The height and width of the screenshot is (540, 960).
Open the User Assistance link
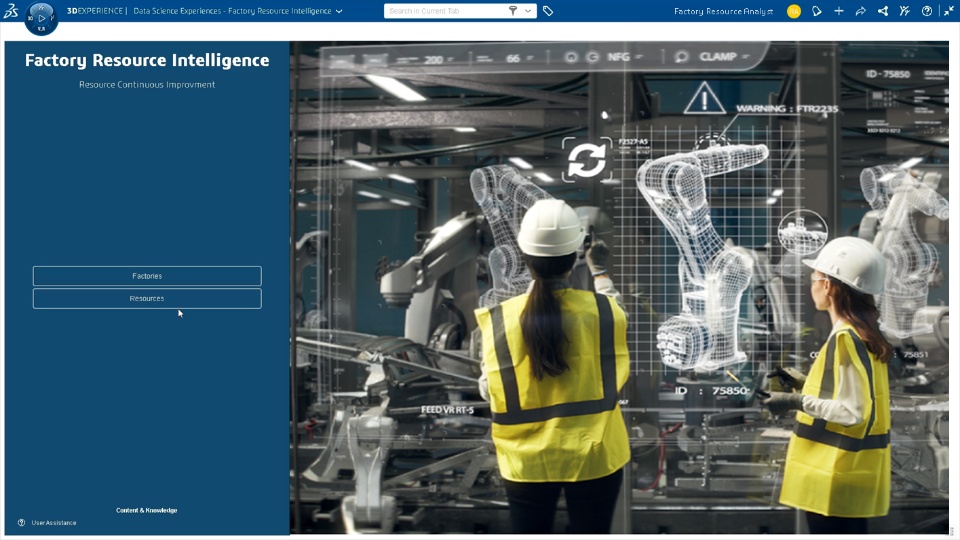point(54,523)
